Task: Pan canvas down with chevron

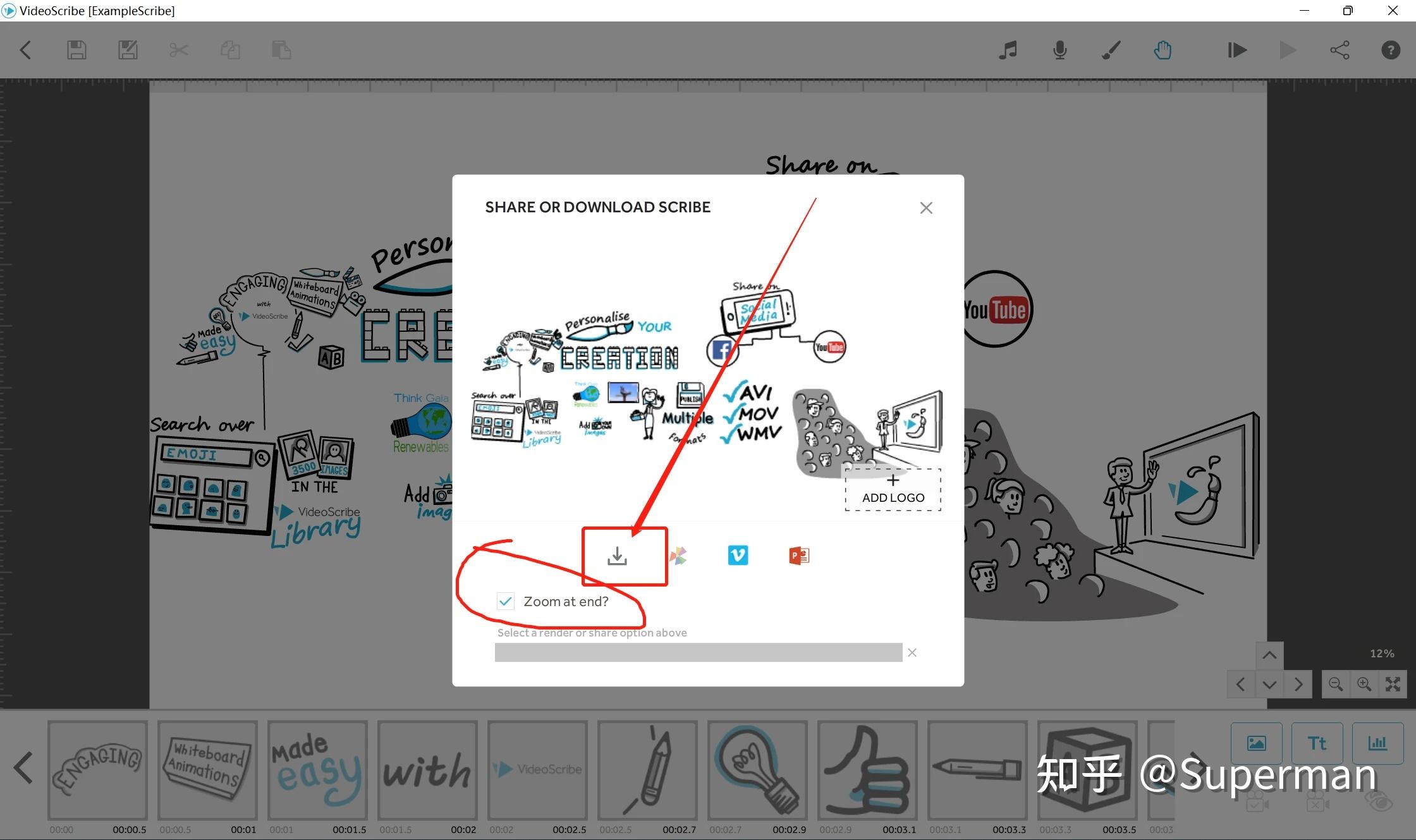Action: pyautogui.click(x=1269, y=685)
